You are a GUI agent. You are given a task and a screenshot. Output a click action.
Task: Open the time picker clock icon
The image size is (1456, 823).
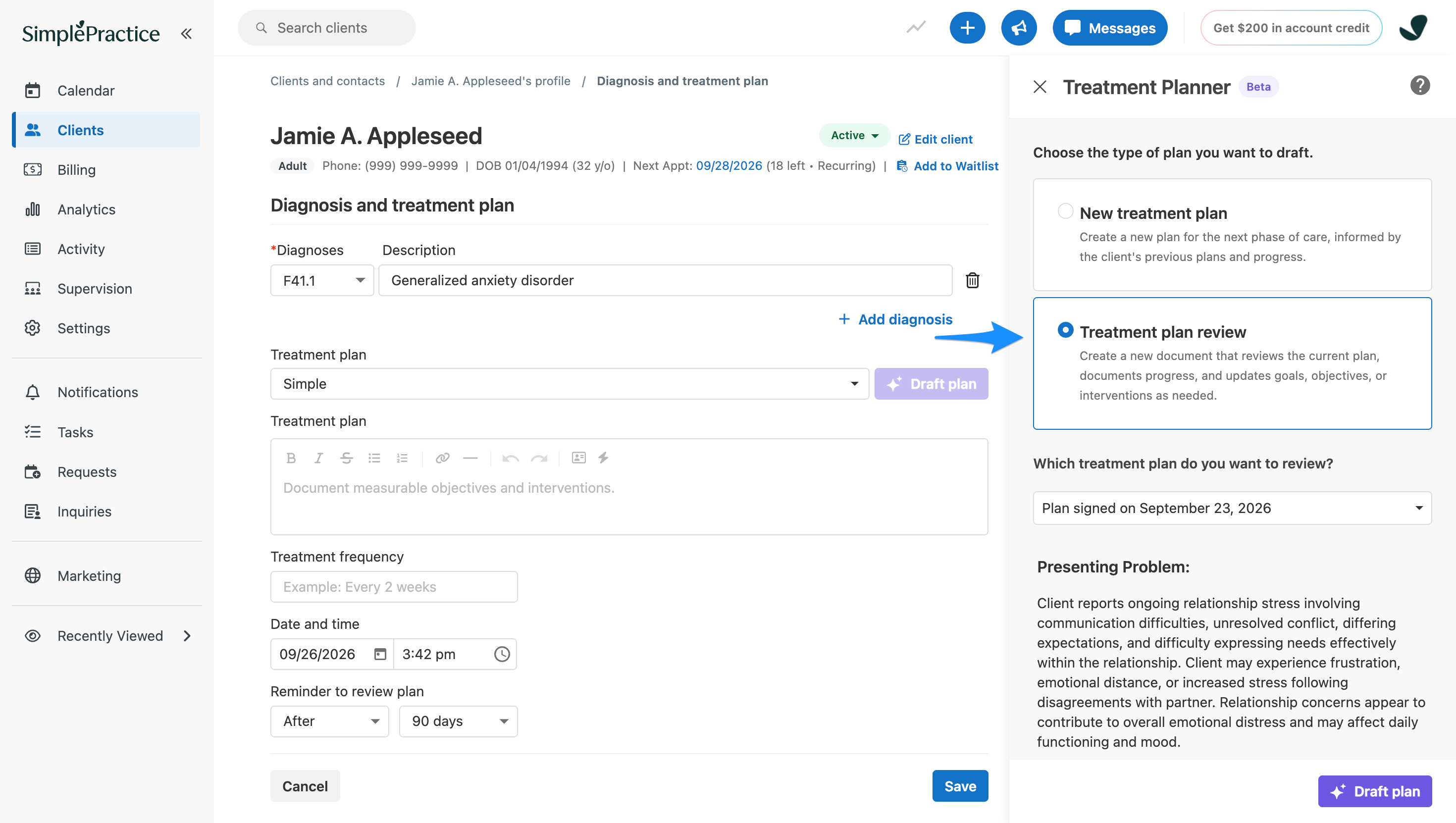502,654
